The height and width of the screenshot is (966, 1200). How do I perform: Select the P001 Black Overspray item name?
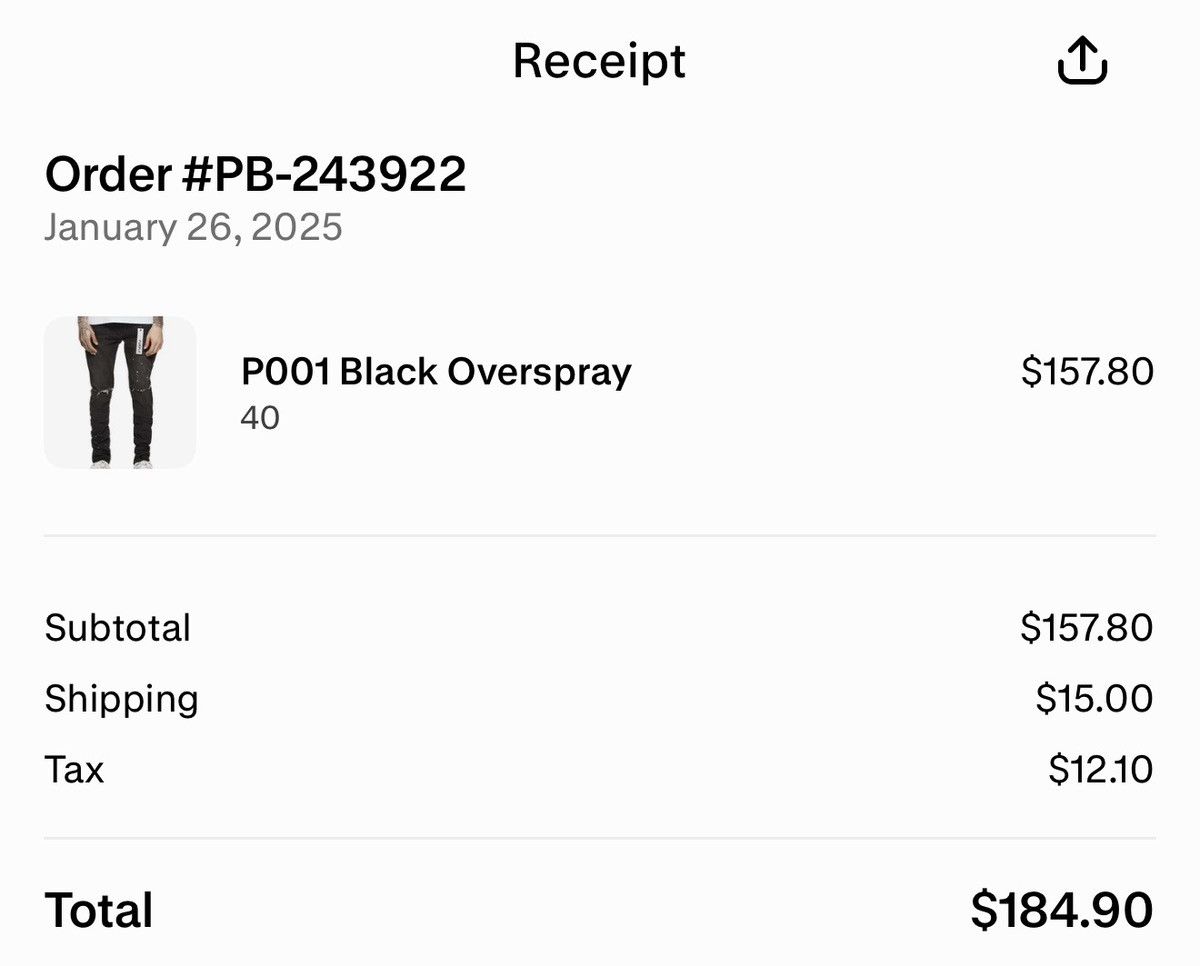point(436,372)
